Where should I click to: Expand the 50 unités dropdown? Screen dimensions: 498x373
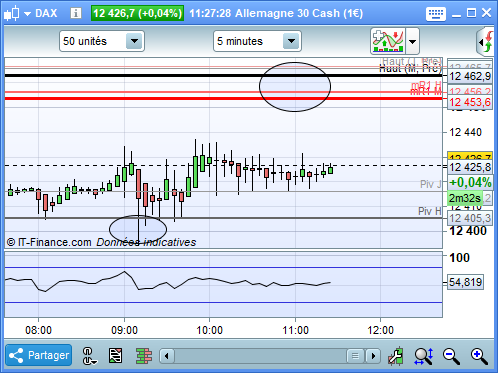[x=134, y=41]
